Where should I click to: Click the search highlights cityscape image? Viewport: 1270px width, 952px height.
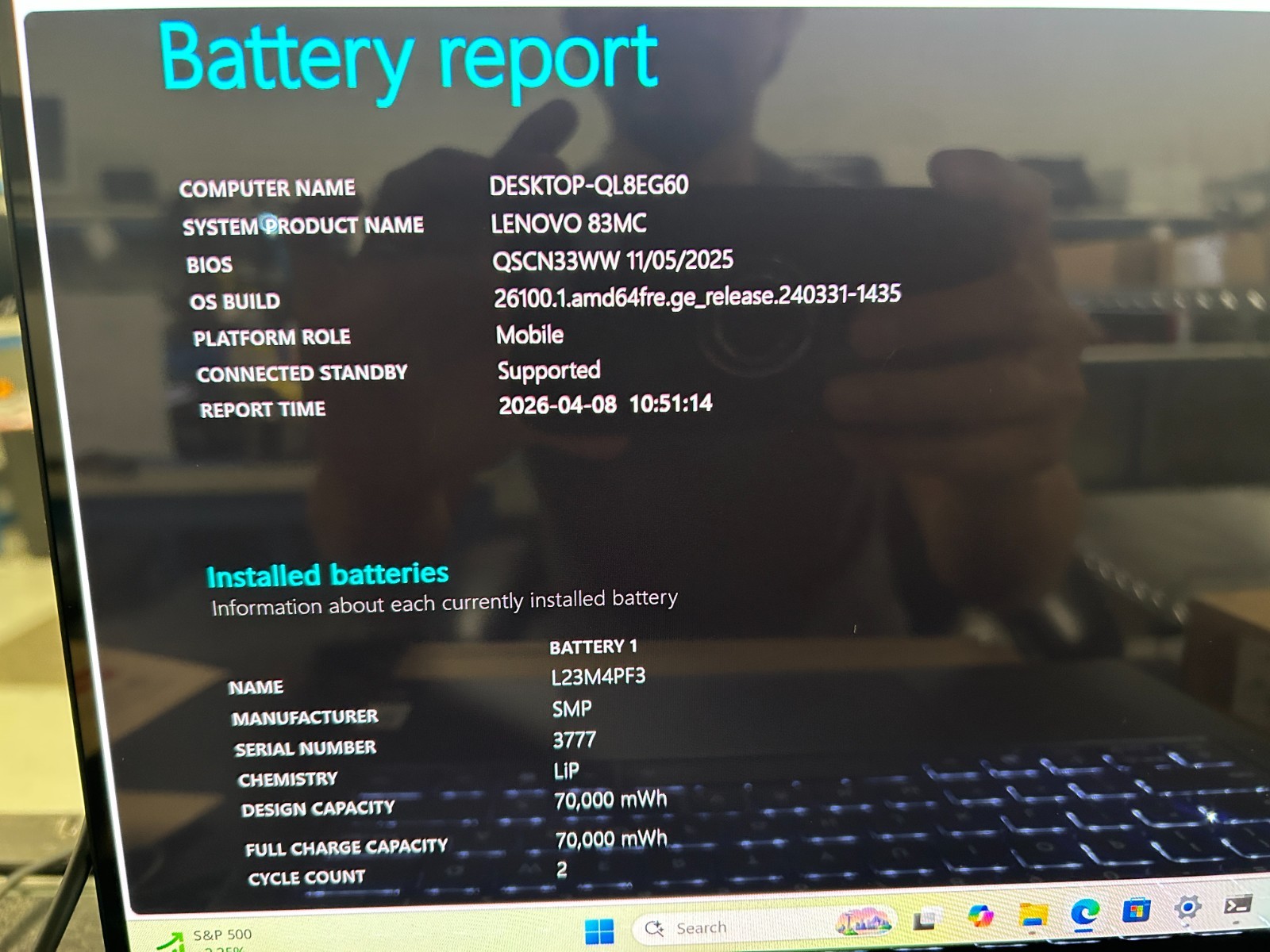863,921
